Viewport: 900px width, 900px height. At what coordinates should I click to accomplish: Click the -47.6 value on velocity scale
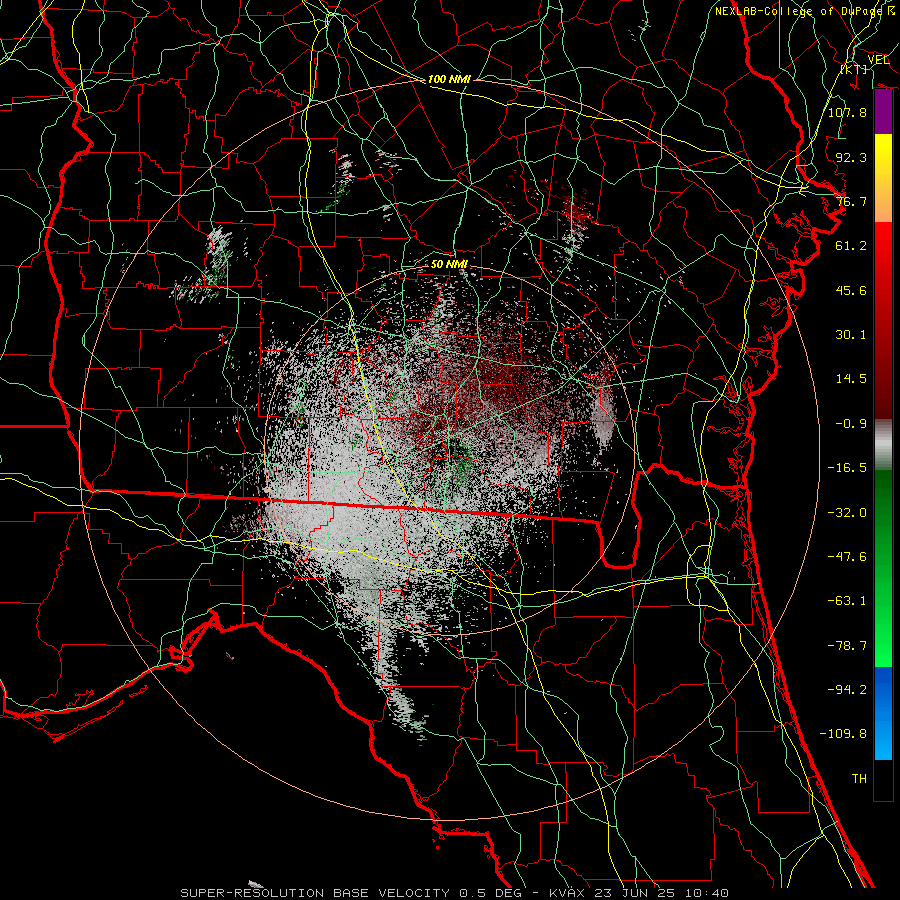pos(847,557)
